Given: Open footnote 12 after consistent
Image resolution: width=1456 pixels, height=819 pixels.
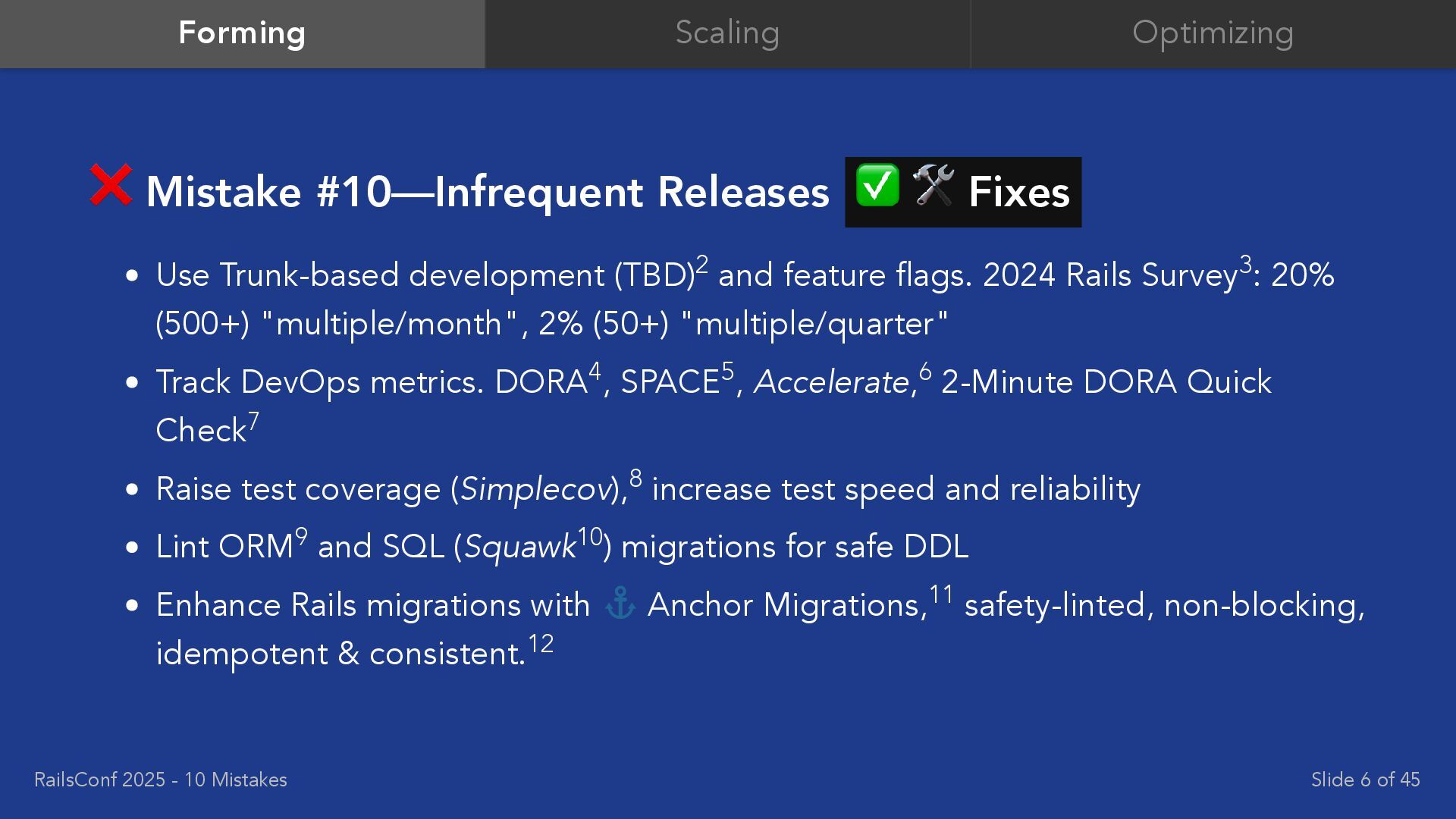Looking at the screenshot, I should [541, 643].
